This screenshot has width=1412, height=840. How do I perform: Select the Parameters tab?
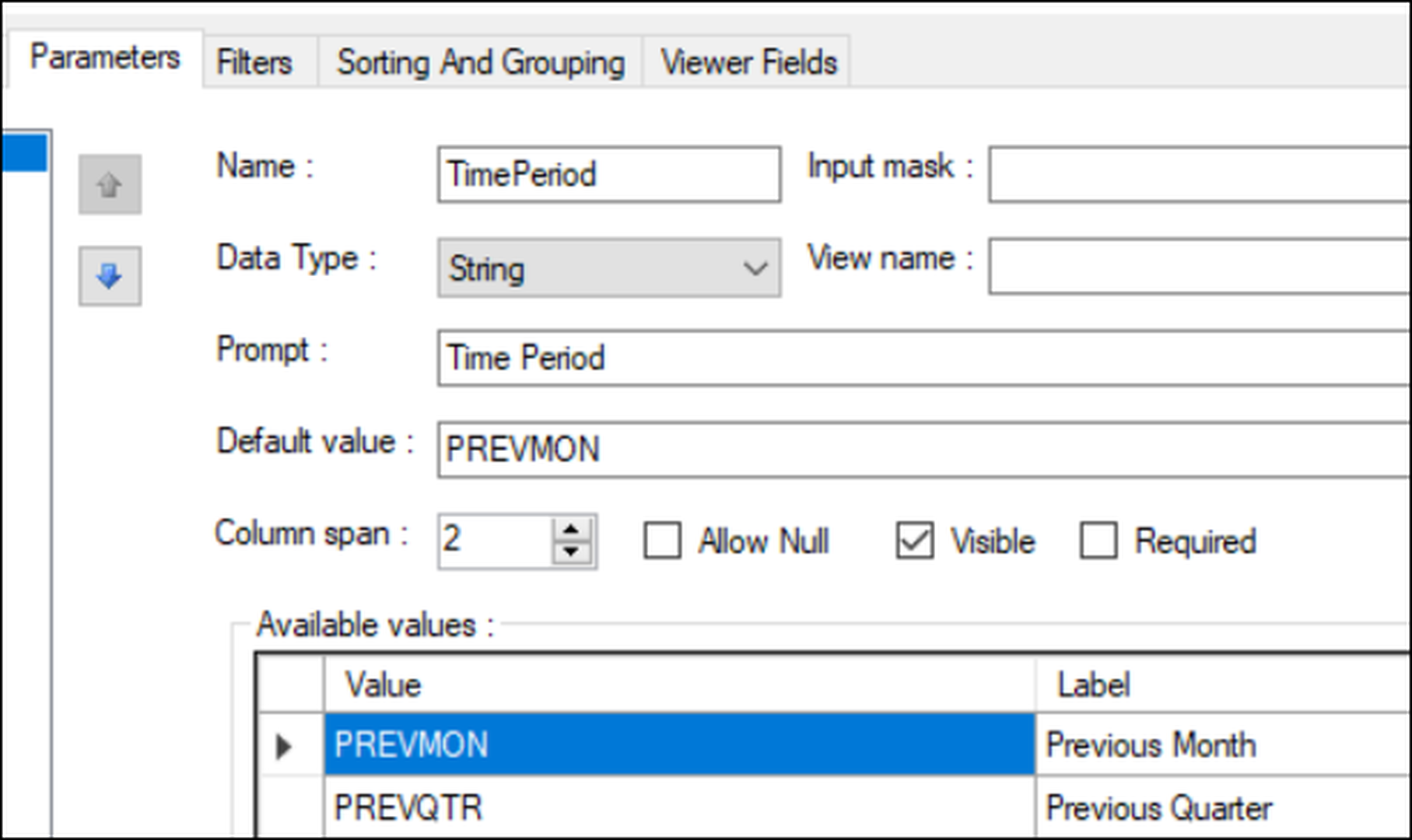pos(105,58)
